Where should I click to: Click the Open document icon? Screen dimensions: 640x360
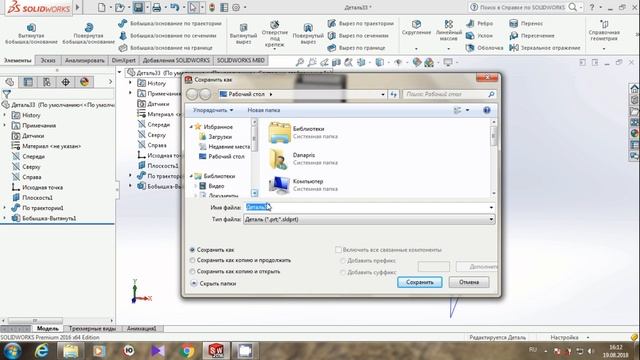[x=120, y=7]
